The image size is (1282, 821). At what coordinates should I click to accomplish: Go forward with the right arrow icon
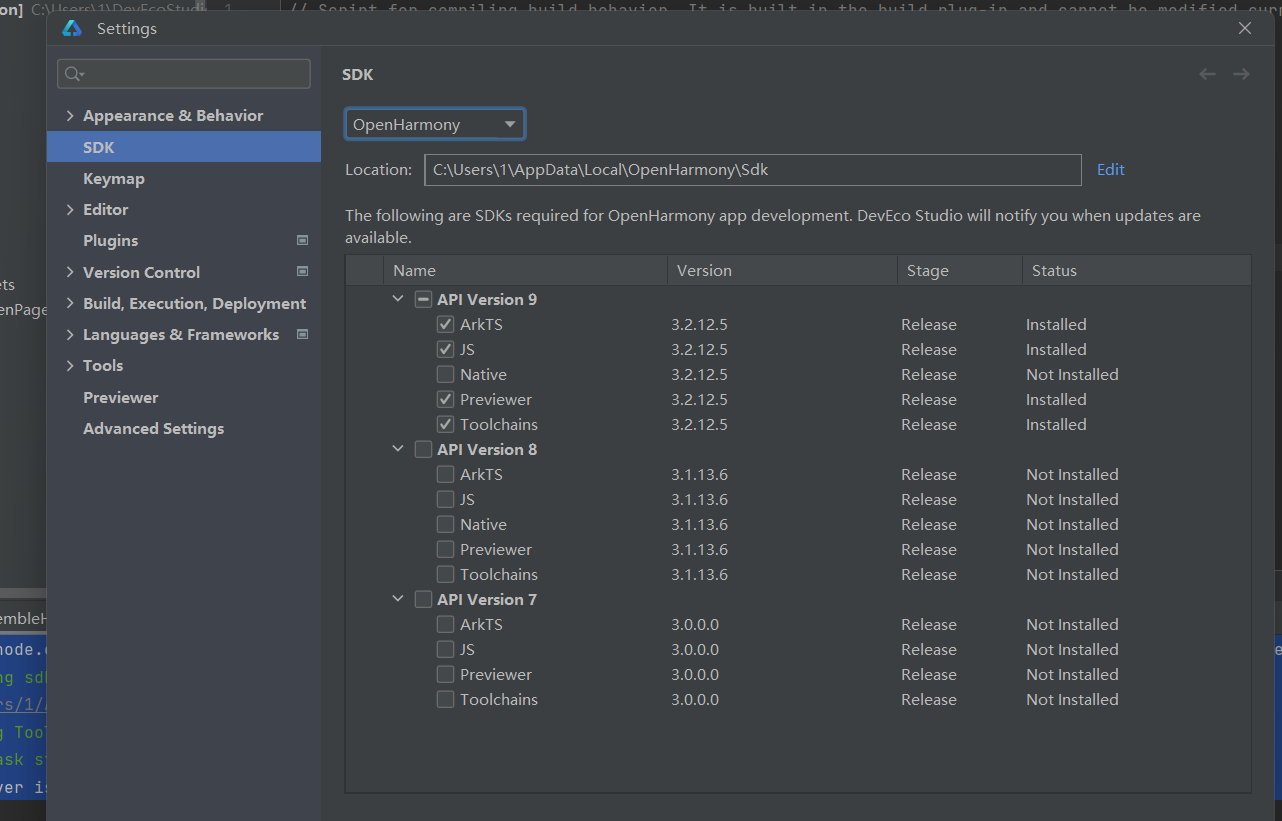pos(1241,74)
